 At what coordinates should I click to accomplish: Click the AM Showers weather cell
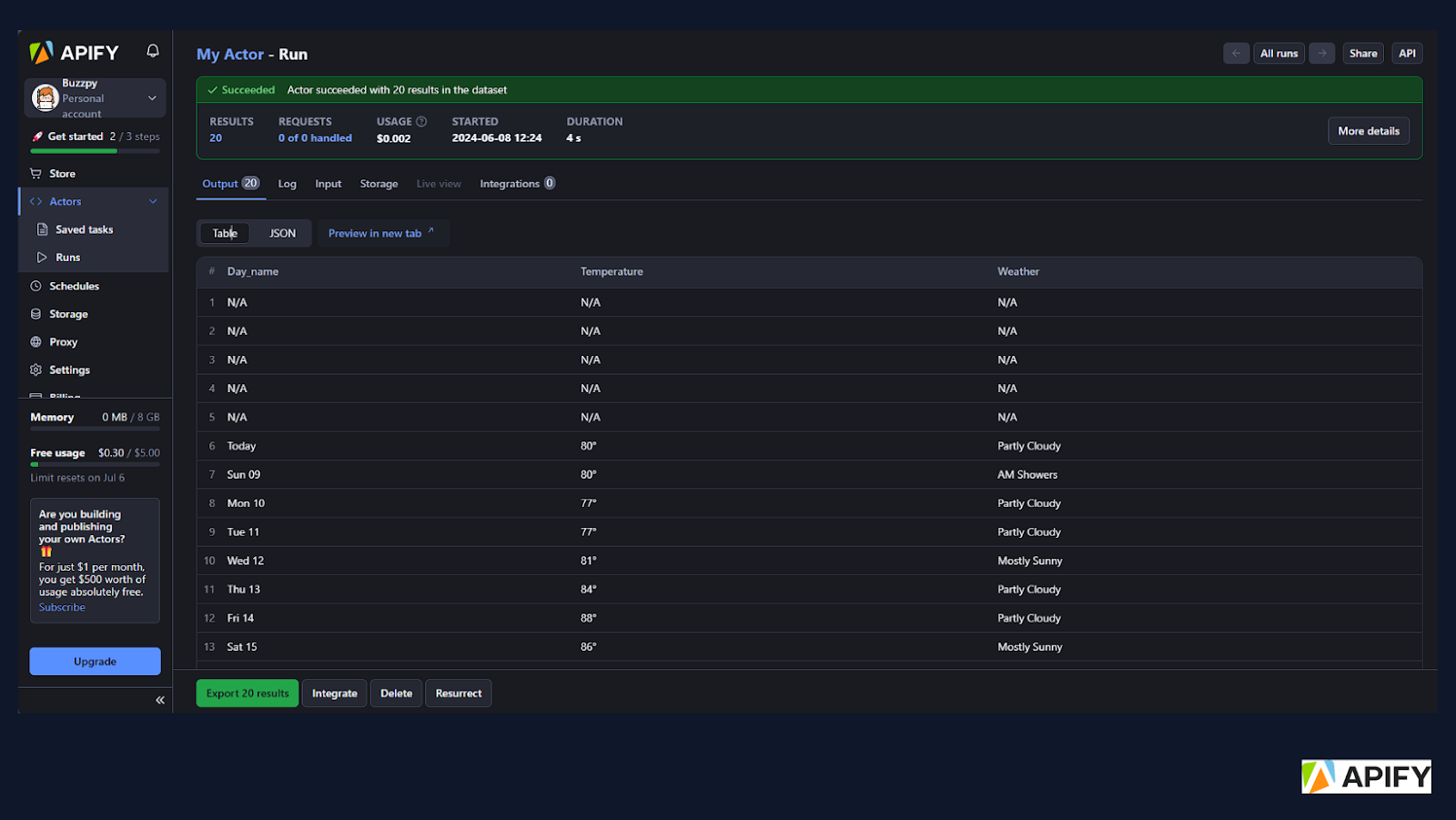pyautogui.click(x=1027, y=474)
